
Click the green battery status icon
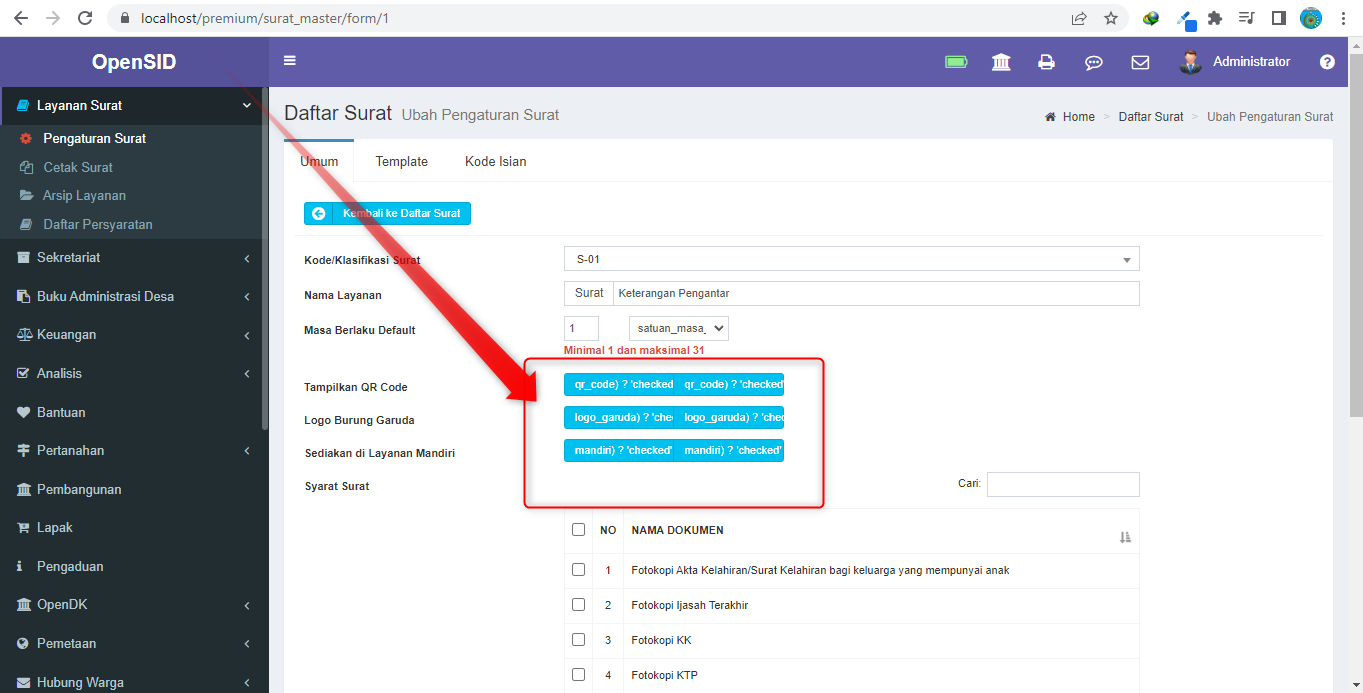(956, 62)
